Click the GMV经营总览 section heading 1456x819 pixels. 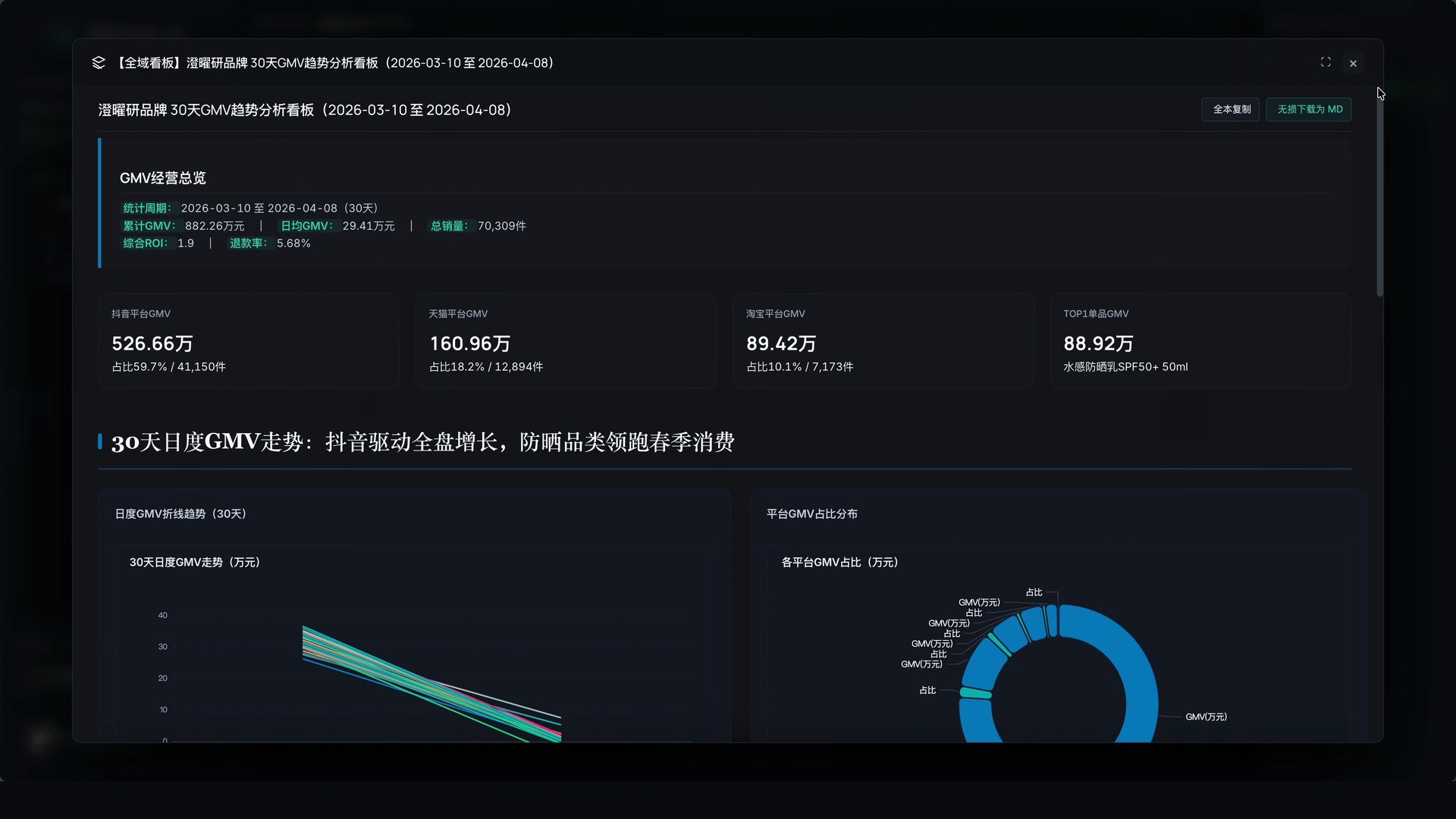click(x=162, y=177)
